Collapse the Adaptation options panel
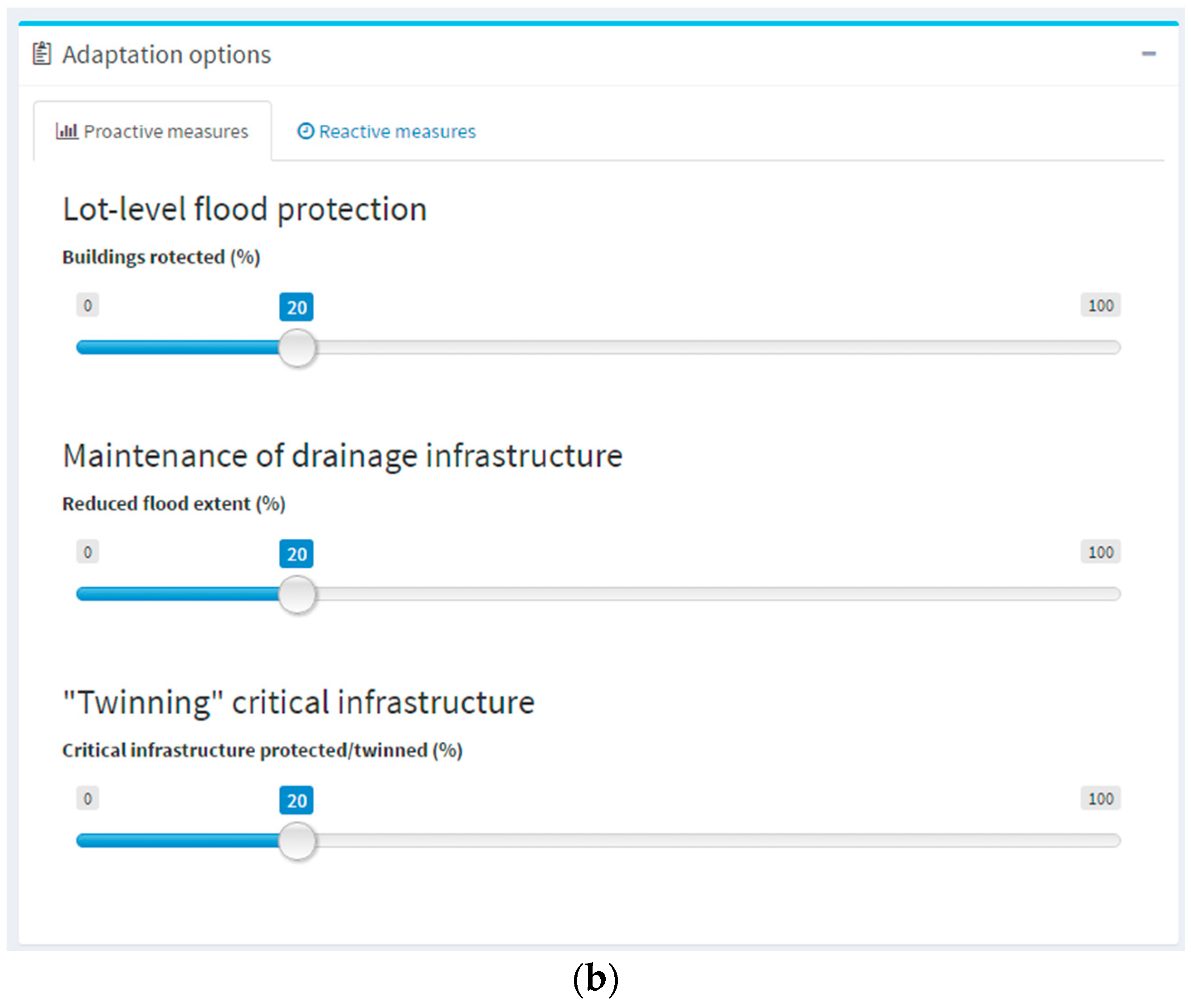Image resolution: width=1191 pixels, height=1008 pixels. click(x=1148, y=54)
